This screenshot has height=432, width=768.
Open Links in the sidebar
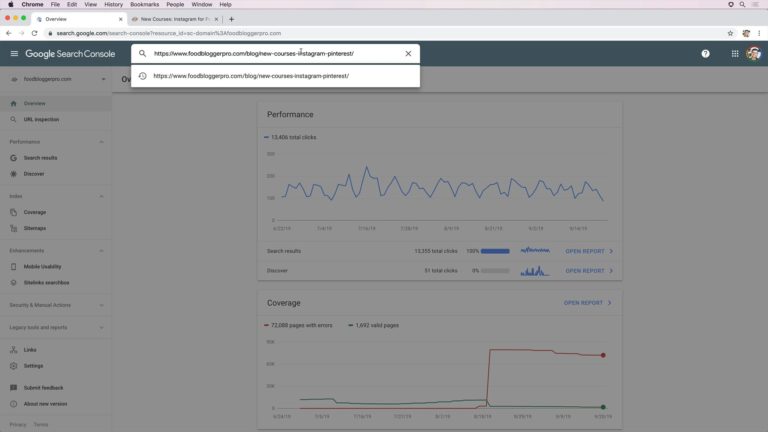pyautogui.click(x=55, y=350)
